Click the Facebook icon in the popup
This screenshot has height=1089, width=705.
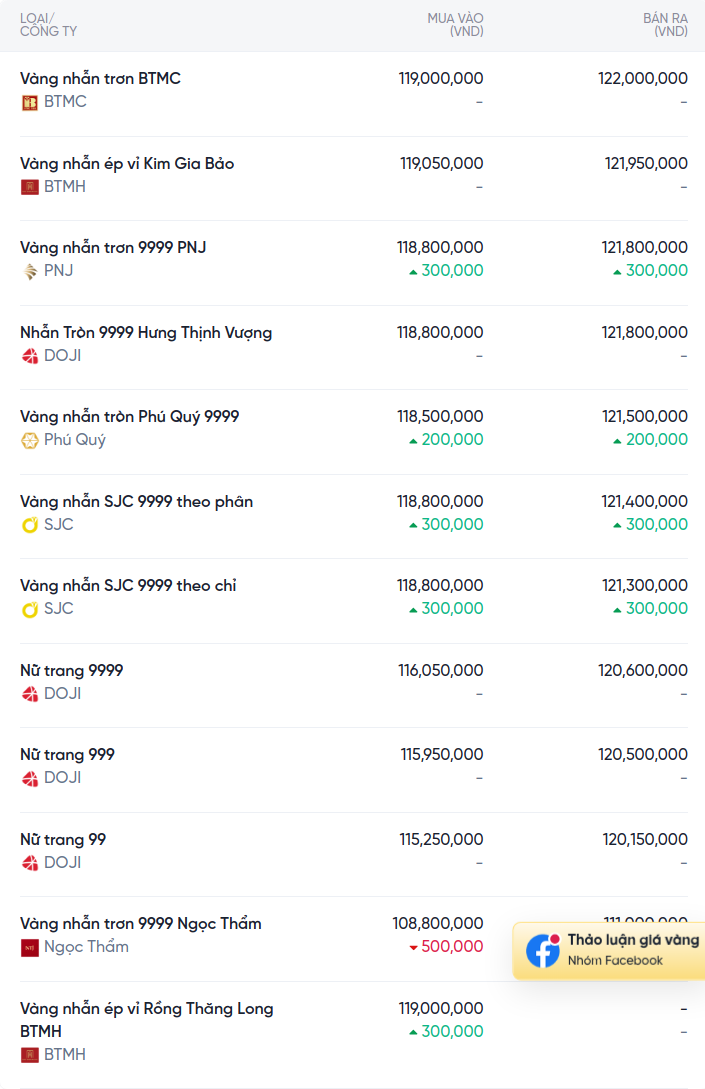click(543, 950)
